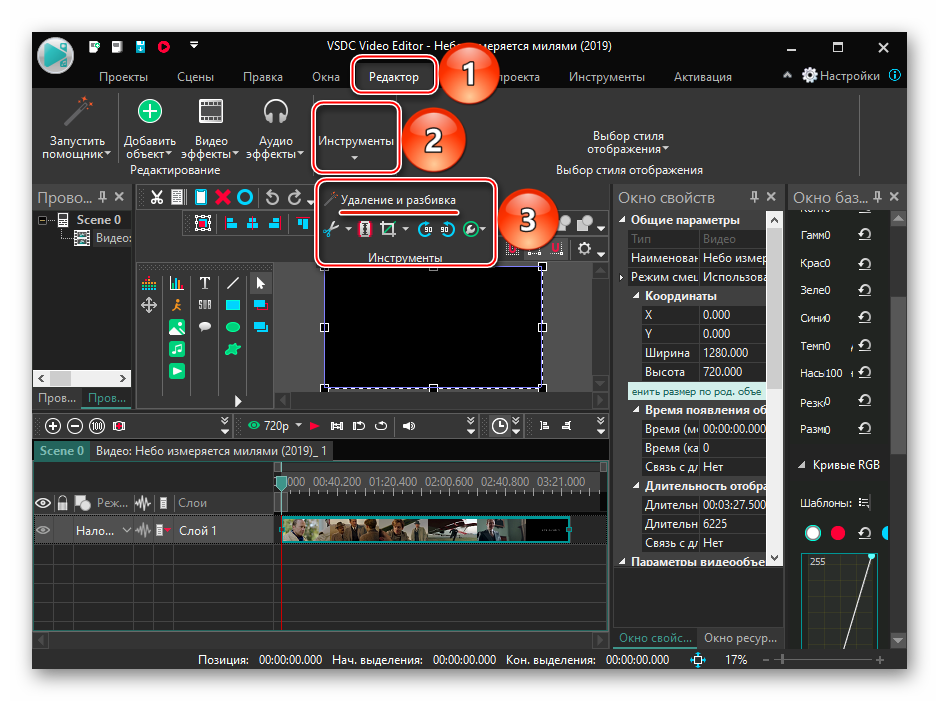Screen dimensions: 939x701
Task: Click the red play preview button
Action: [x=314, y=425]
